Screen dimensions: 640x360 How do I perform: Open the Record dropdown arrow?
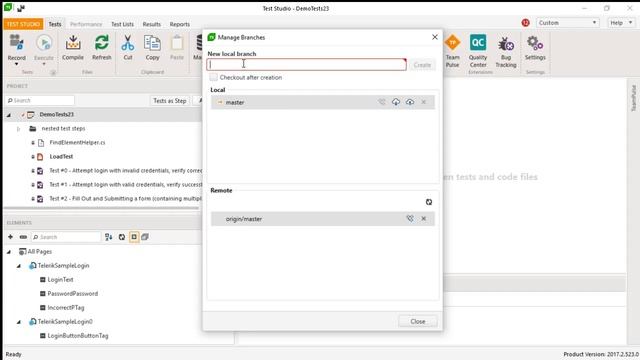[16, 64]
